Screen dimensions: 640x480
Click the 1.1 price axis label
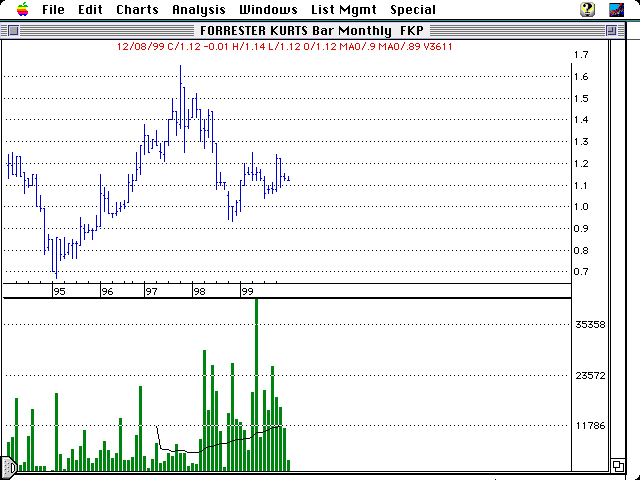(581, 186)
